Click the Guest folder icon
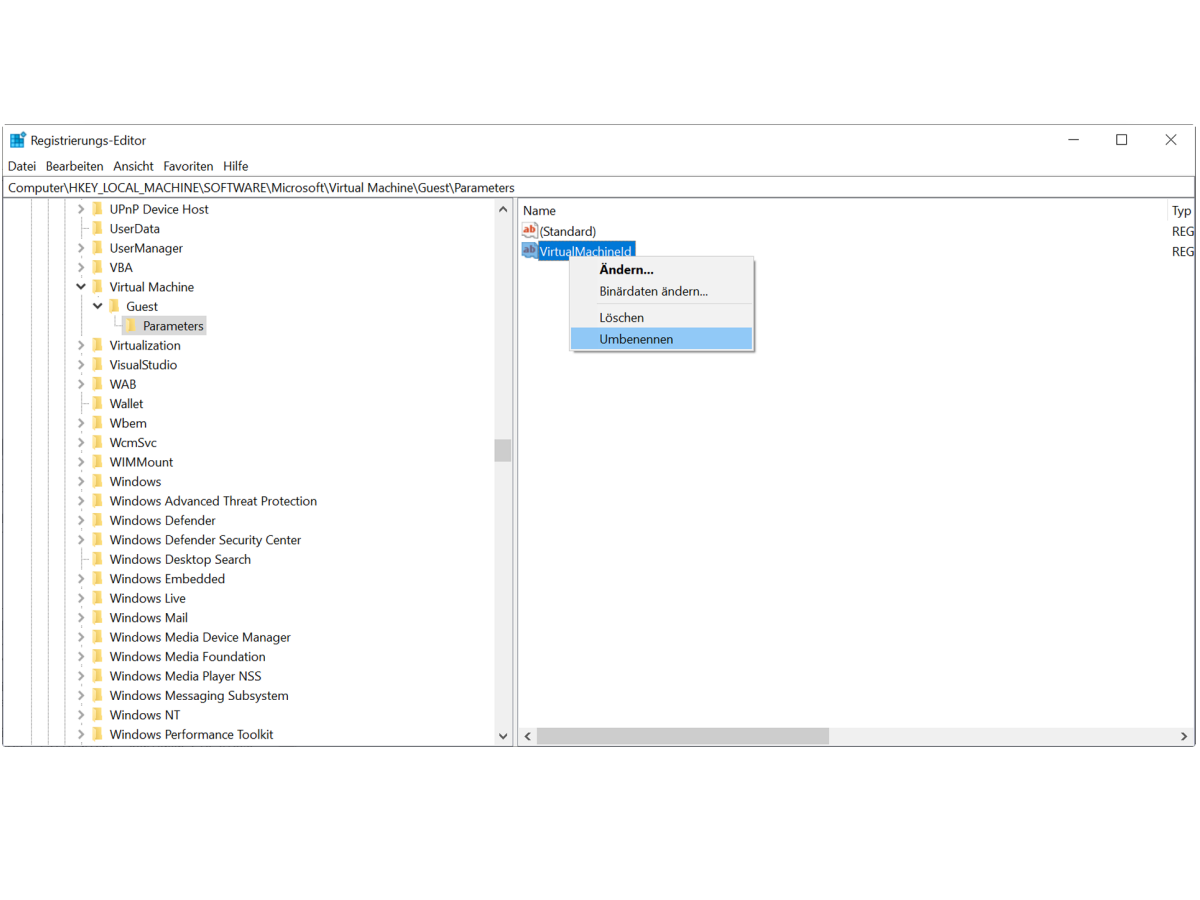Screen dimensions: 1200x900 click(x=114, y=306)
